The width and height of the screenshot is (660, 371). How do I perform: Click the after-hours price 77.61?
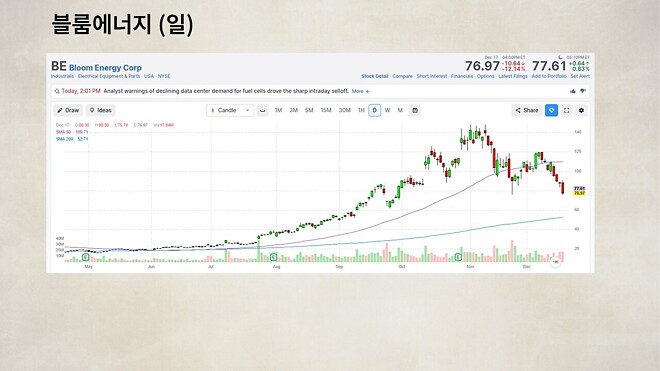click(549, 66)
